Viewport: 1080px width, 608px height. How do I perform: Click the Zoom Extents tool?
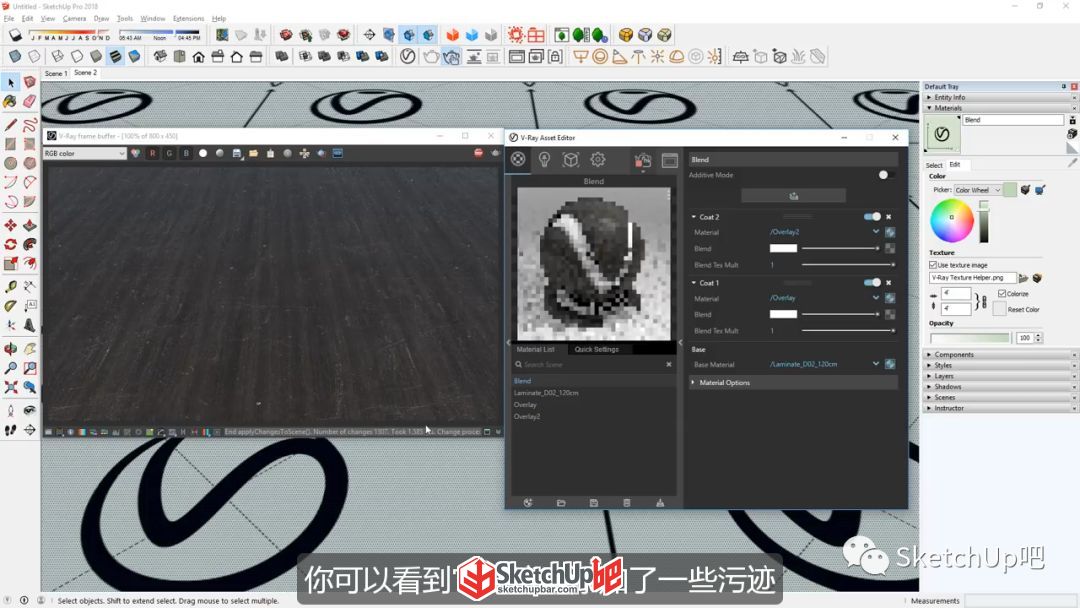[x=10, y=388]
